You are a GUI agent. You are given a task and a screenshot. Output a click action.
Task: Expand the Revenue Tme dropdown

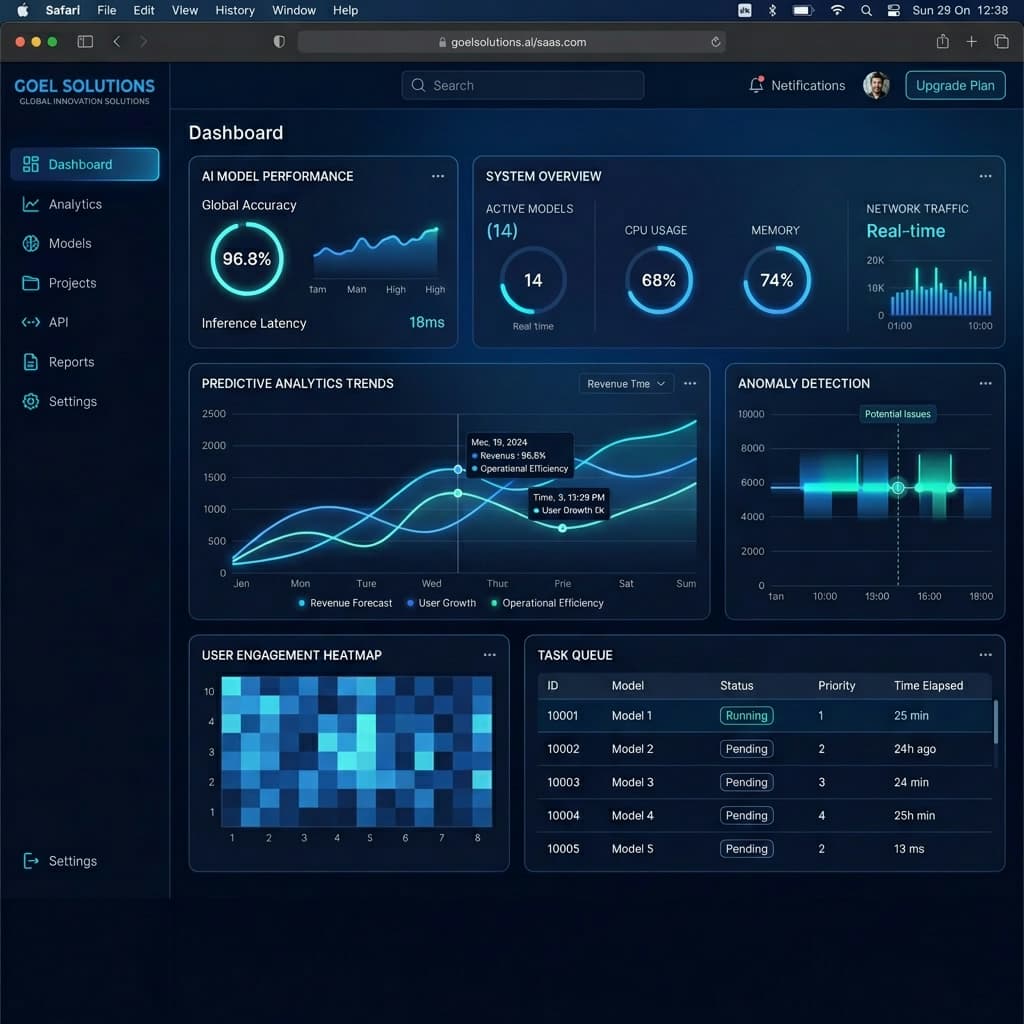coord(626,383)
